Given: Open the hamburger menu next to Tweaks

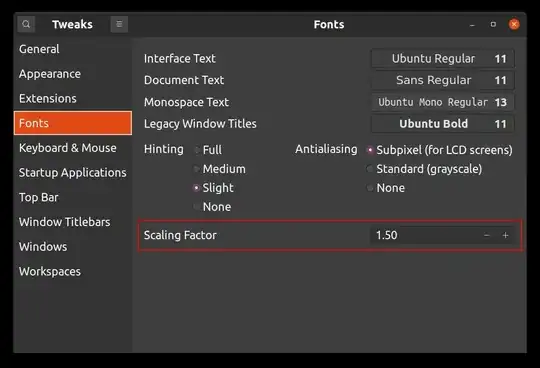Looking at the screenshot, I should (x=119, y=24).
